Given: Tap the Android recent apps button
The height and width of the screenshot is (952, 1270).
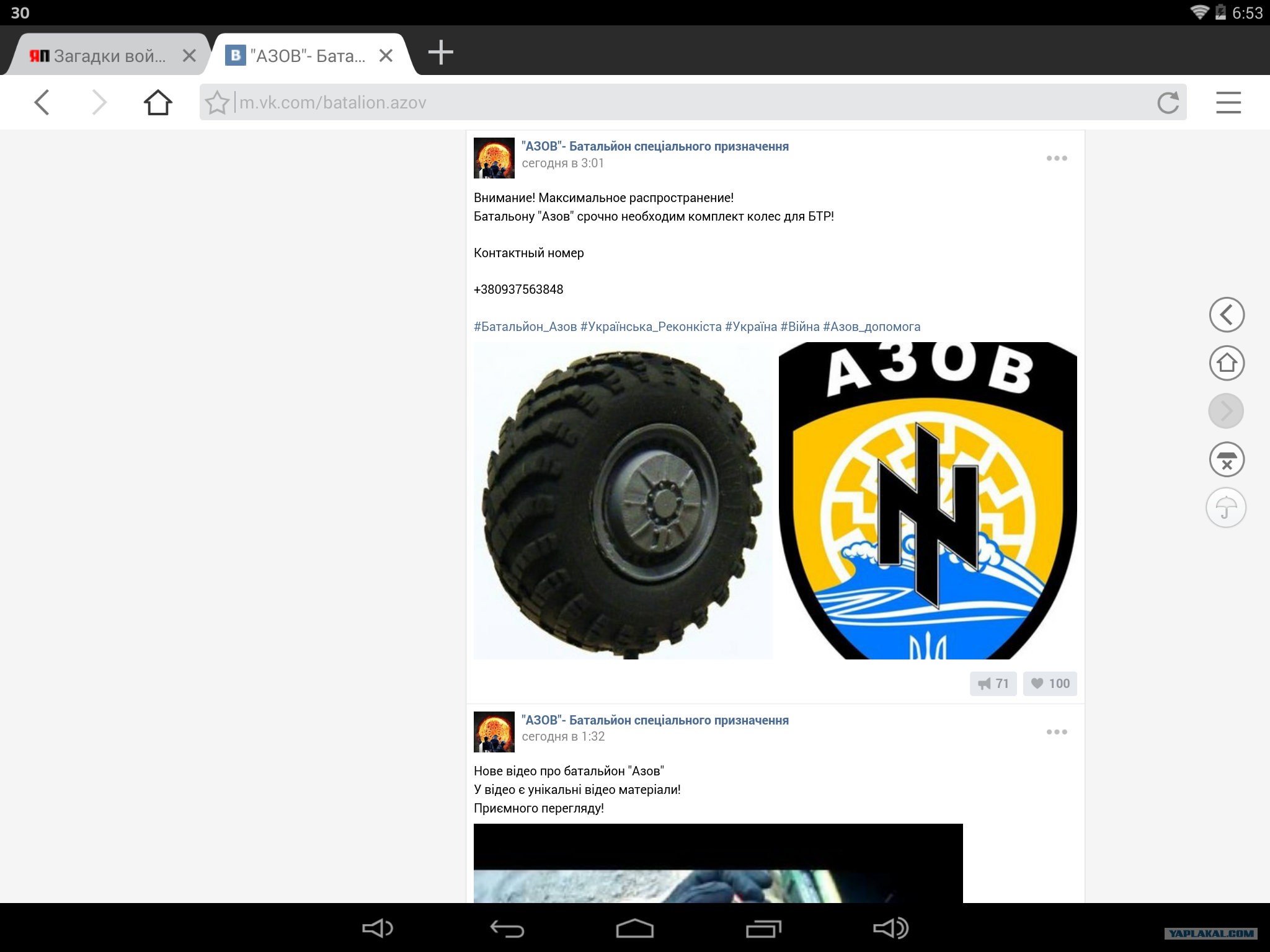Looking at the screenshot, I should click(x=763, y=928).
